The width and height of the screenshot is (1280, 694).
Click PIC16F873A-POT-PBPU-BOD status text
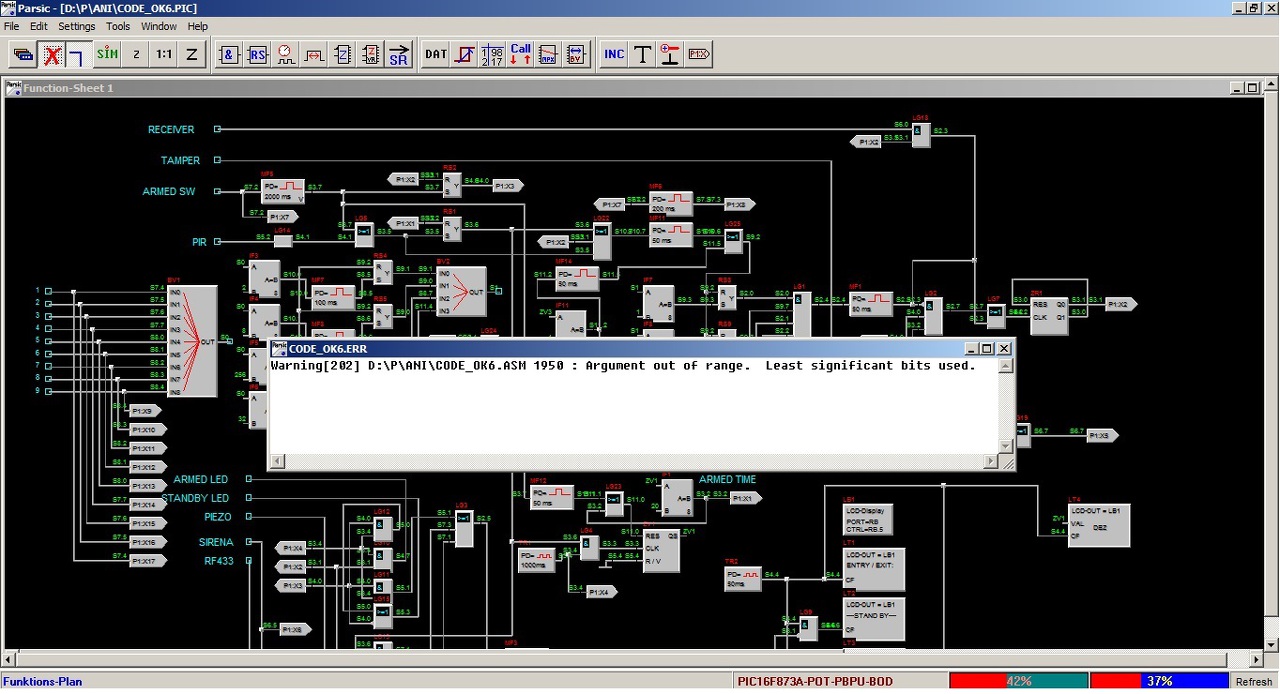coord(815,682)
